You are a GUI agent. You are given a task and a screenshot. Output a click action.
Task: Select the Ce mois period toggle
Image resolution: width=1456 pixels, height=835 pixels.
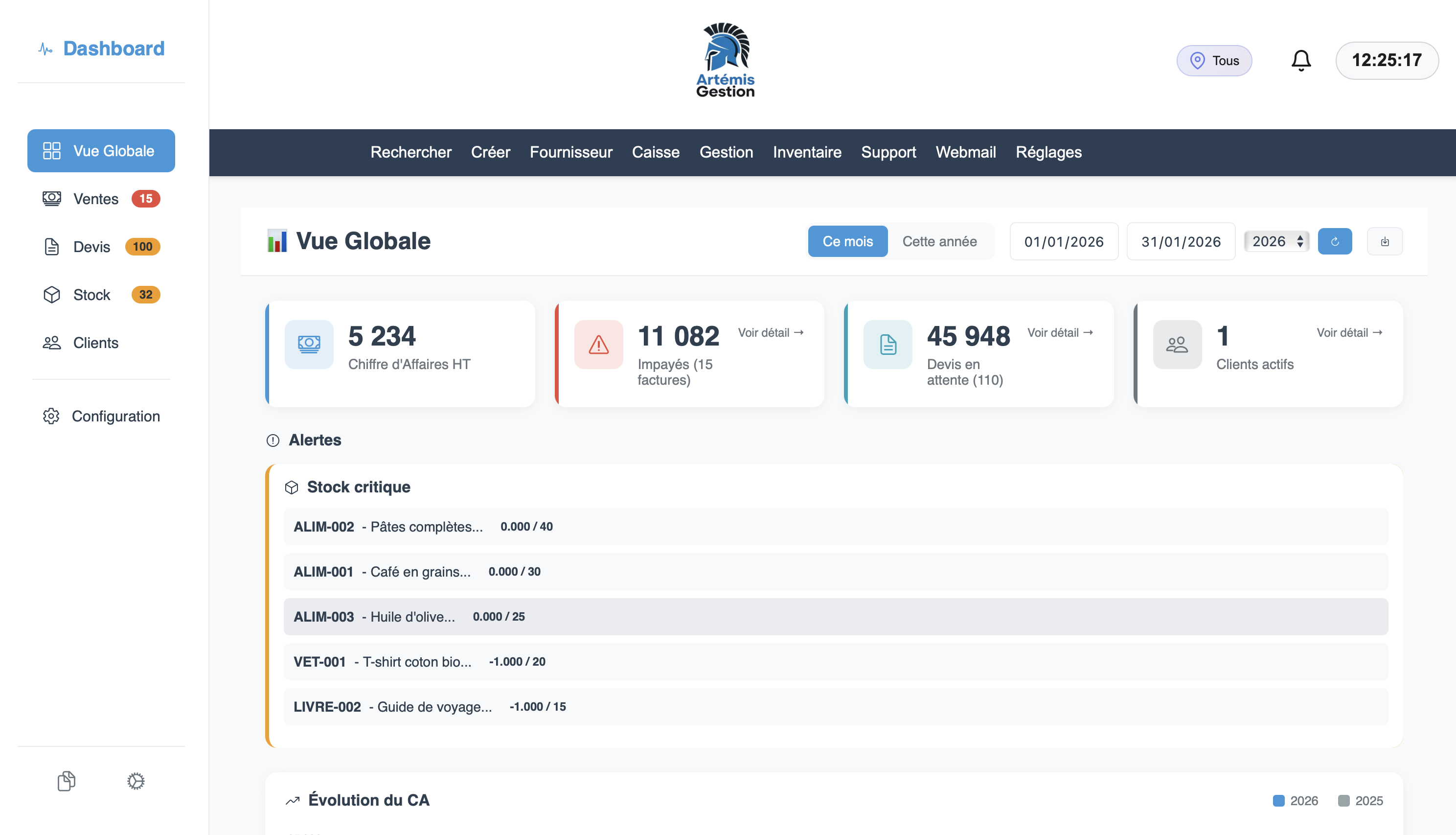848,241
